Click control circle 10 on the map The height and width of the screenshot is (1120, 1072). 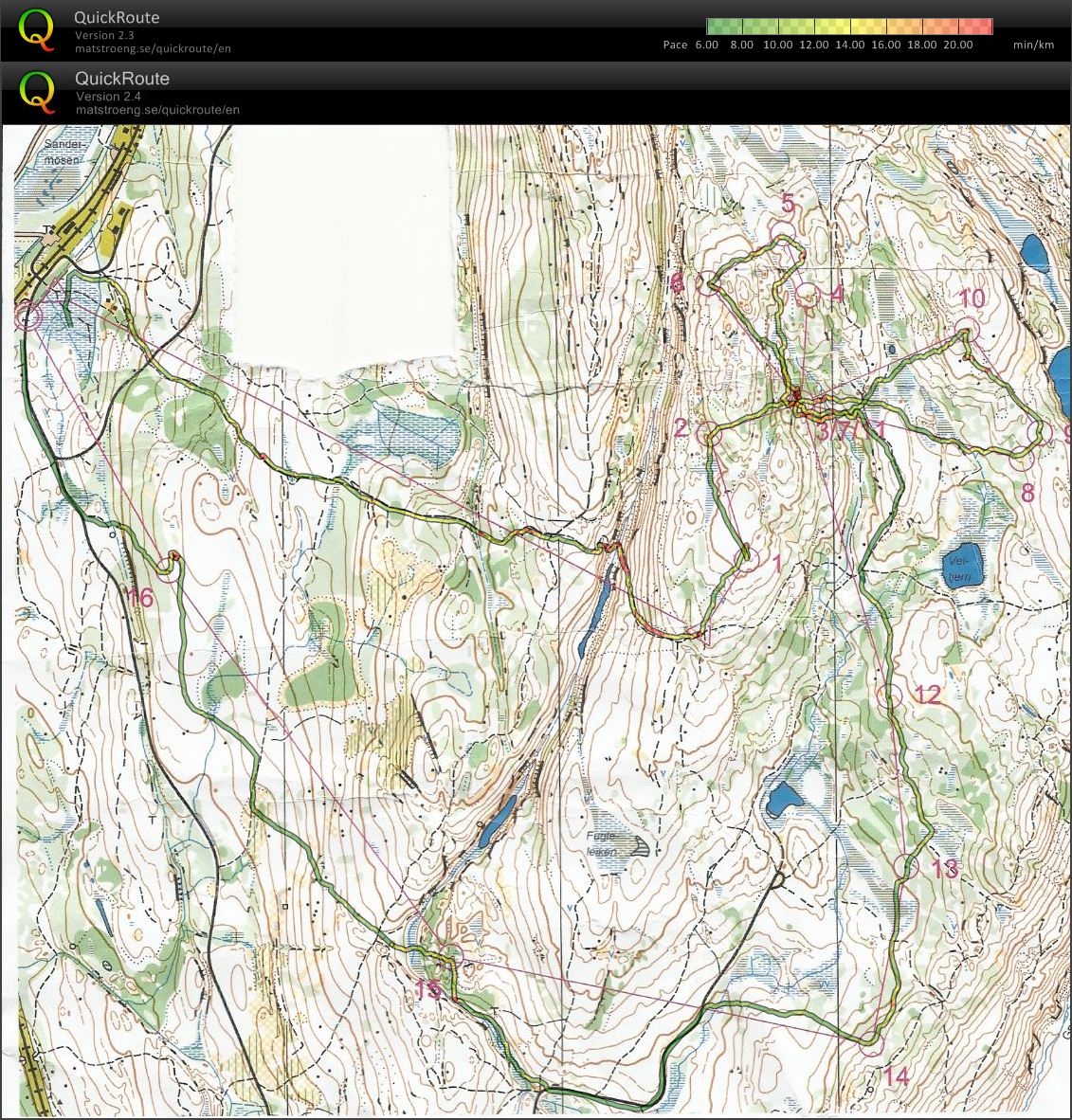click(967, 332)
